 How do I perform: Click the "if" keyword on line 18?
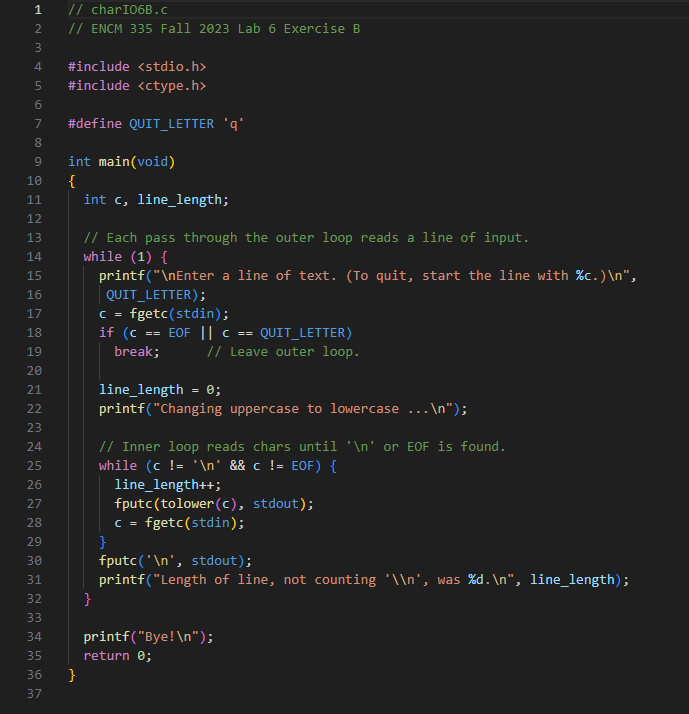pyautogui.click(x=107, y=333)
